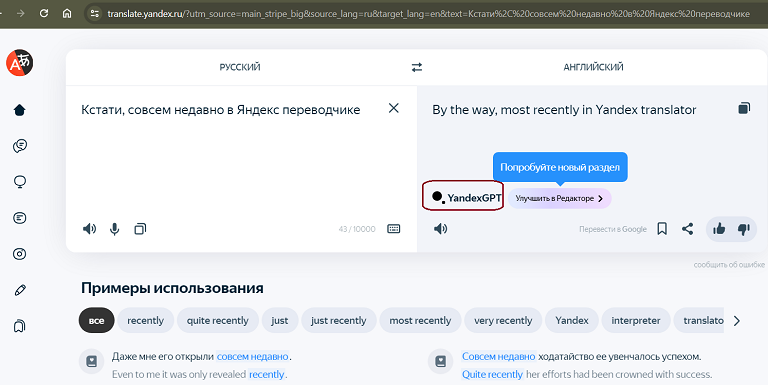The height and width of the screenshot is (385, 768).
Task: Open the АНГЛИЙСКИЙ target language selector
Action: tap(593, 67)
